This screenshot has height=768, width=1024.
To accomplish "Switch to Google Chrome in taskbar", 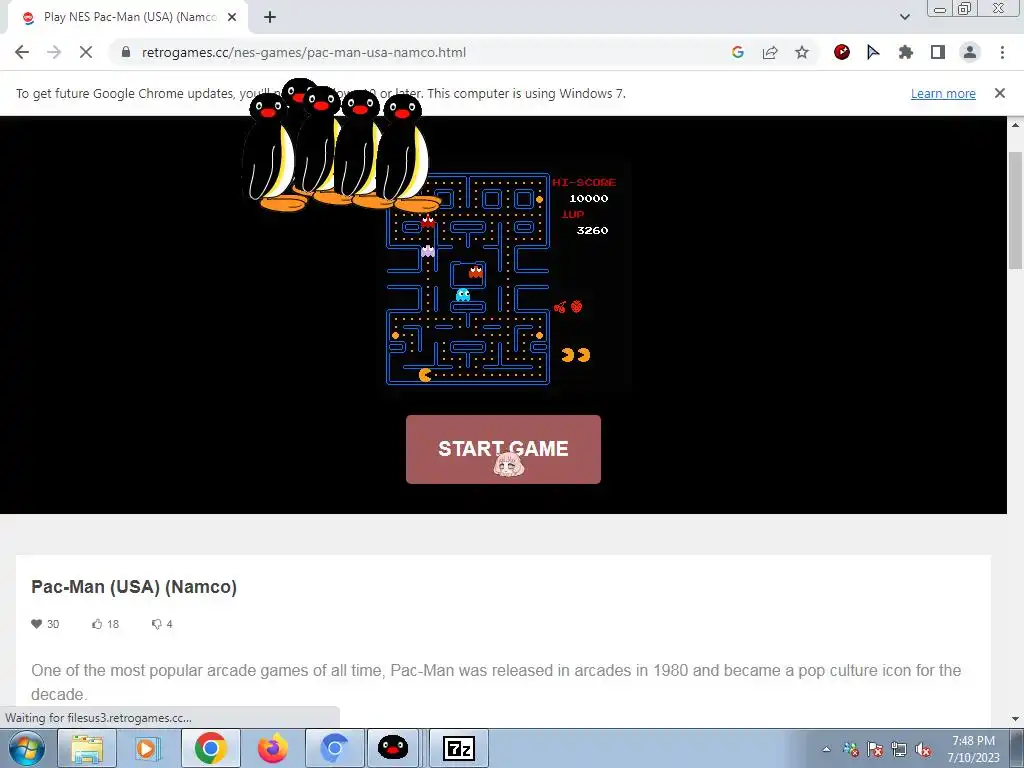I will pyautogui.click(x=210, y=748).
